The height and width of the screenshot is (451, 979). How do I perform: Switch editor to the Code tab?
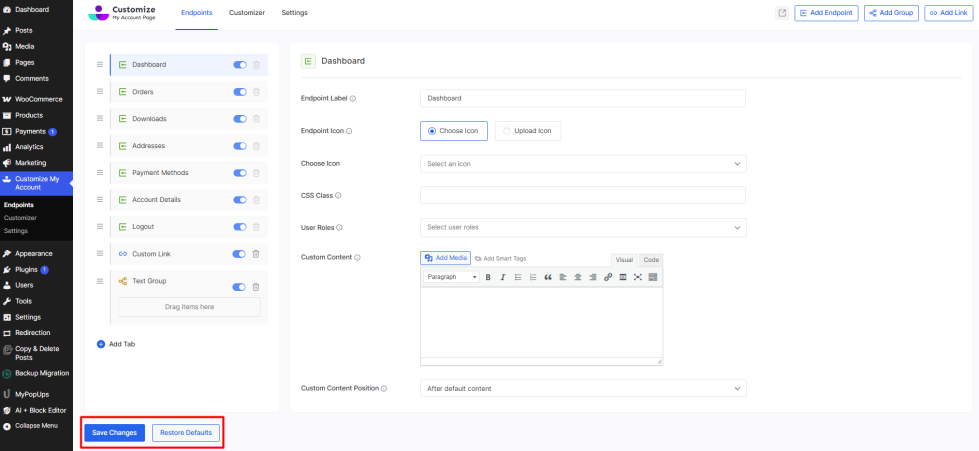click(651, 259)
